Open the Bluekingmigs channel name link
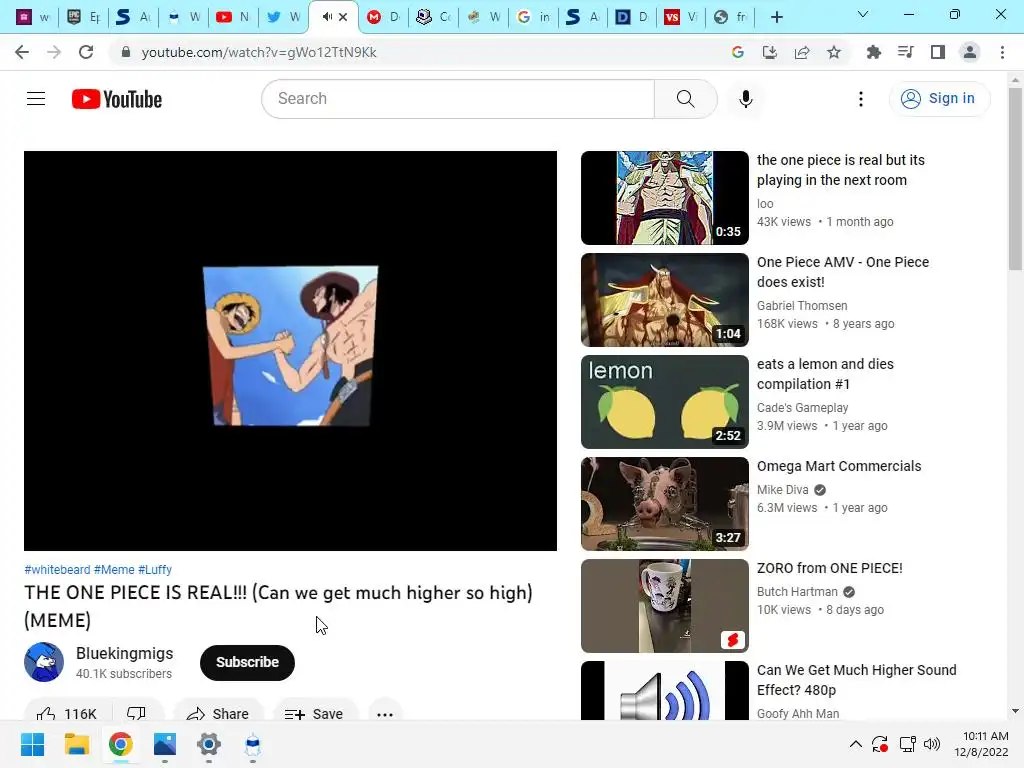 125,653
